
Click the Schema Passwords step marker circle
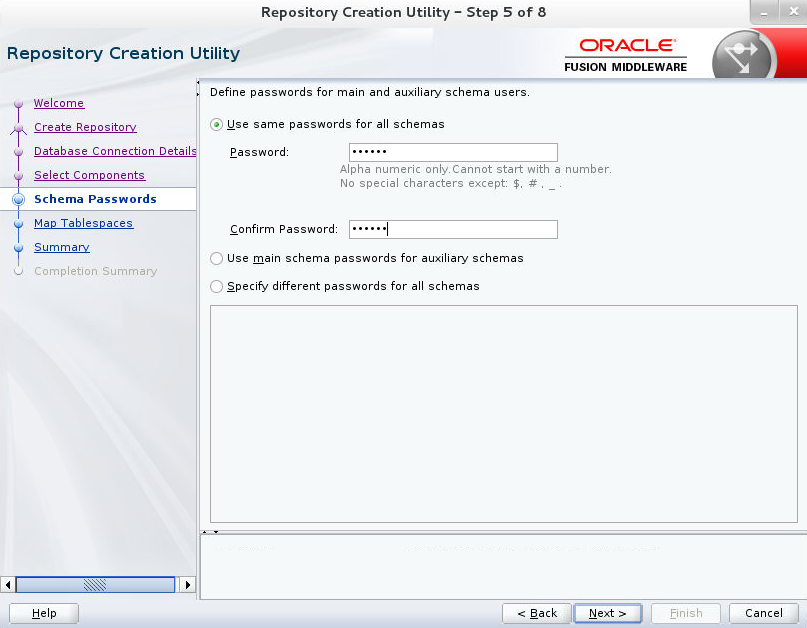[18, 199]
